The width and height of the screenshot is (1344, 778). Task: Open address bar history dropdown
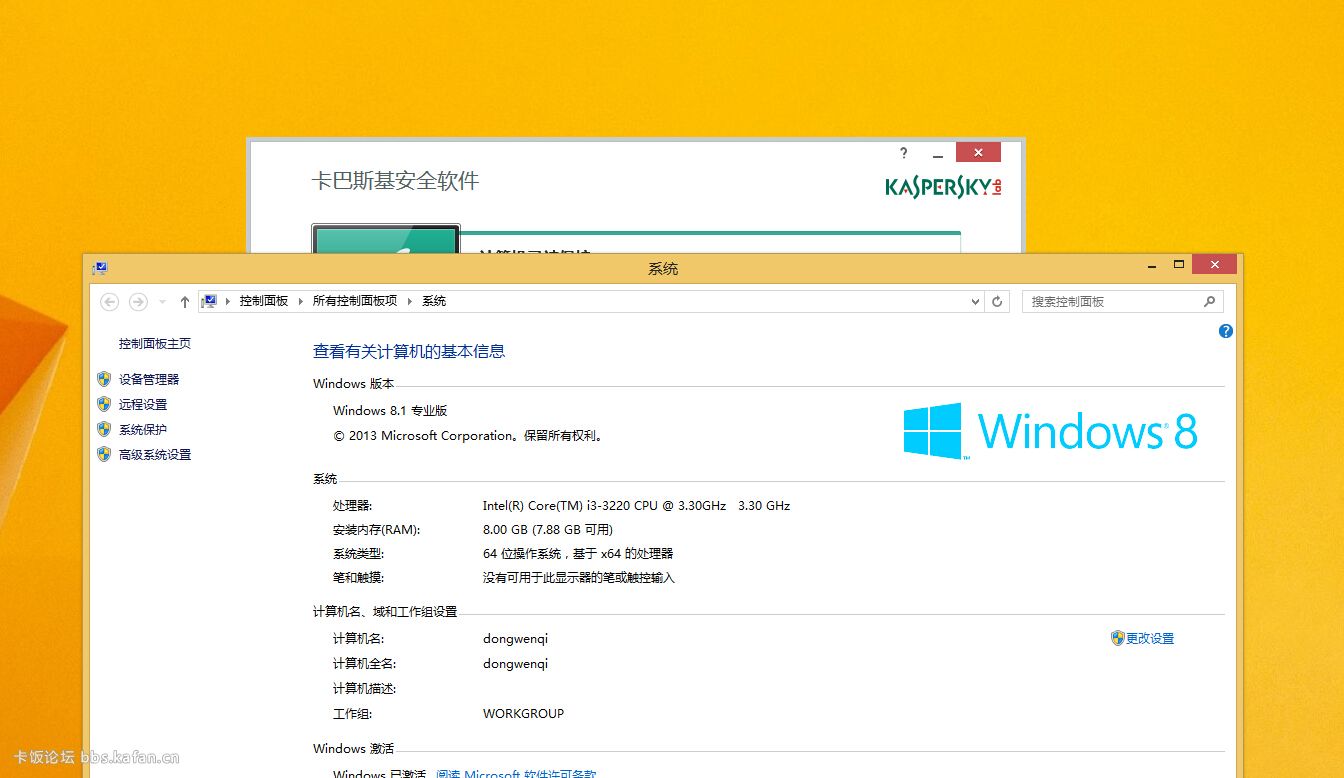click(x=976, y=301)
